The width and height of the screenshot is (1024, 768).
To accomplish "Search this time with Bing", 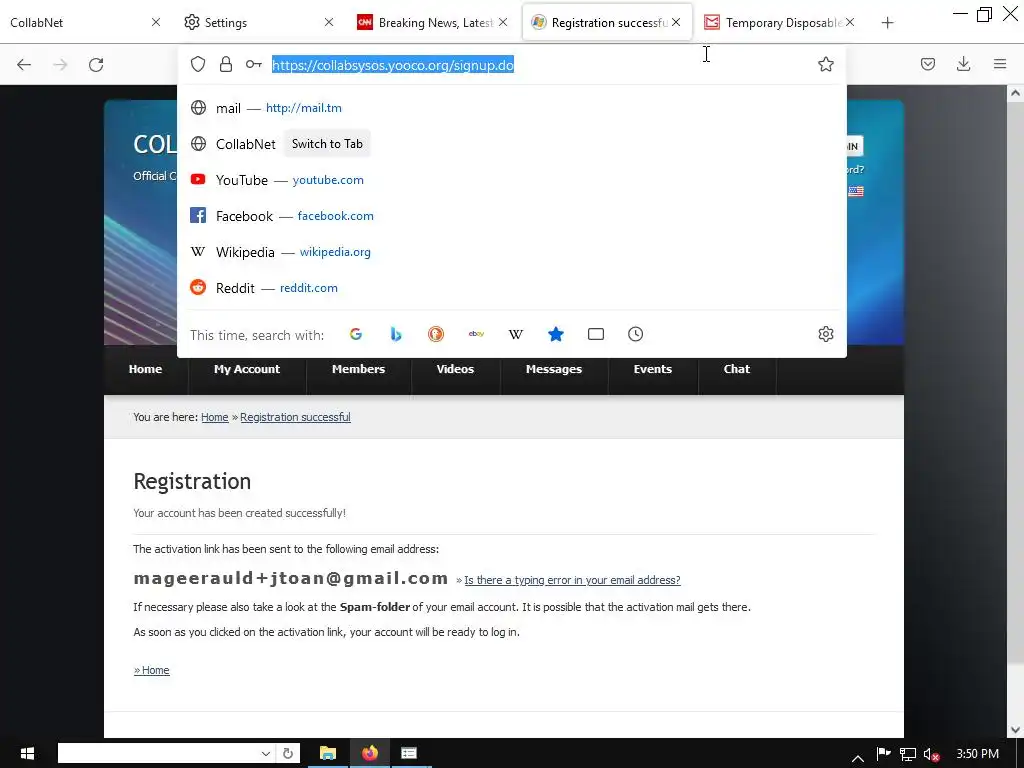I will coord(396,334).
